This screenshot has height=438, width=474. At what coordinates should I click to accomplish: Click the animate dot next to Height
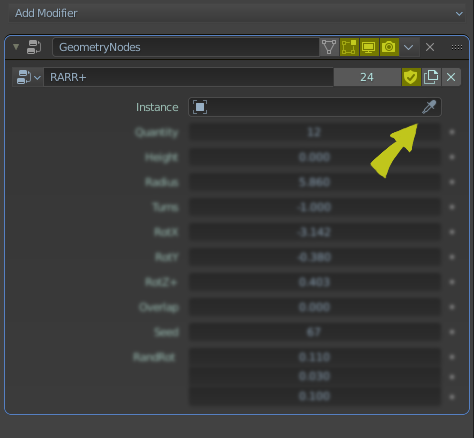[452, 157]
